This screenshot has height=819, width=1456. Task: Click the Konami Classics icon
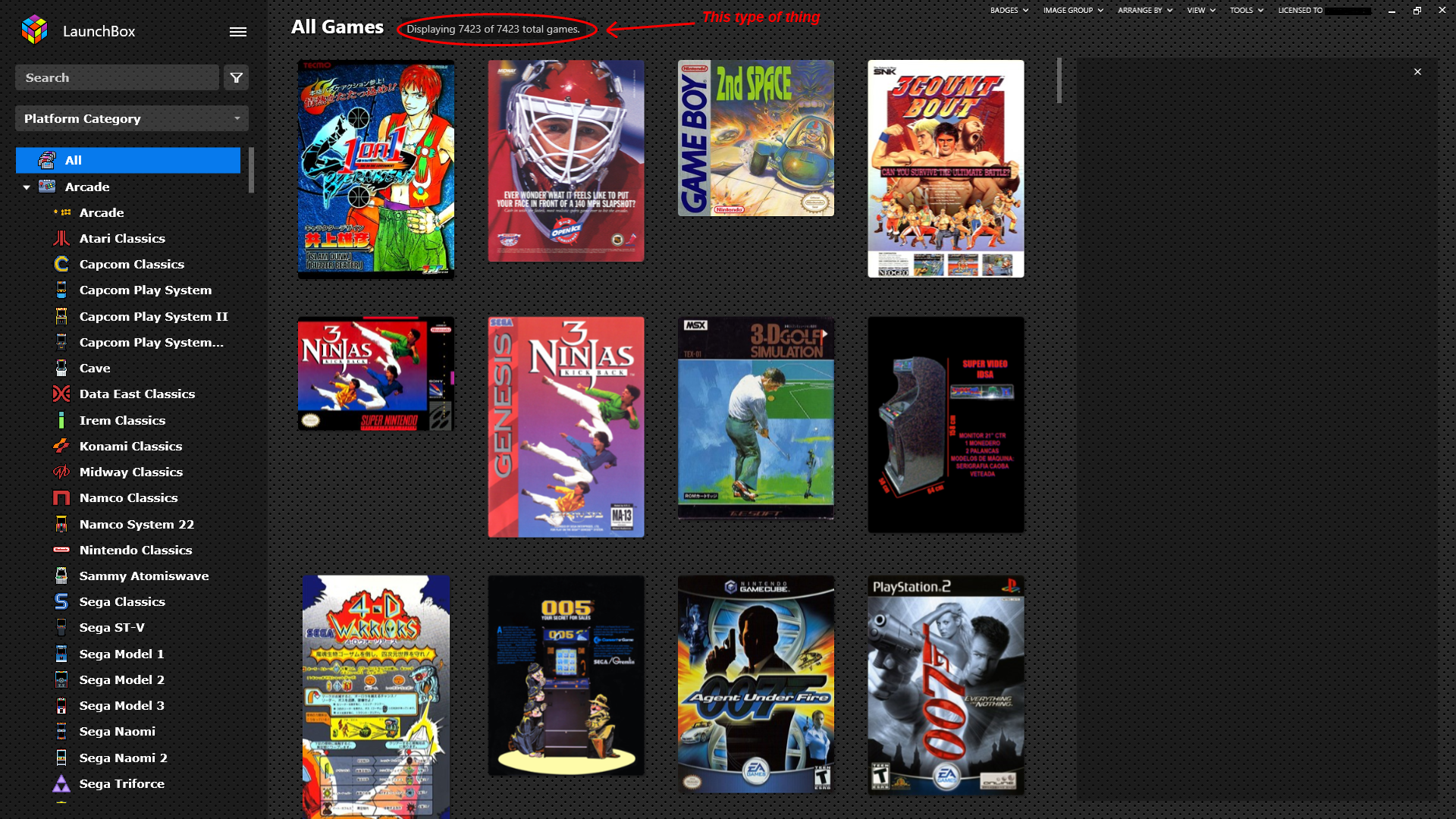pos(61,446)
